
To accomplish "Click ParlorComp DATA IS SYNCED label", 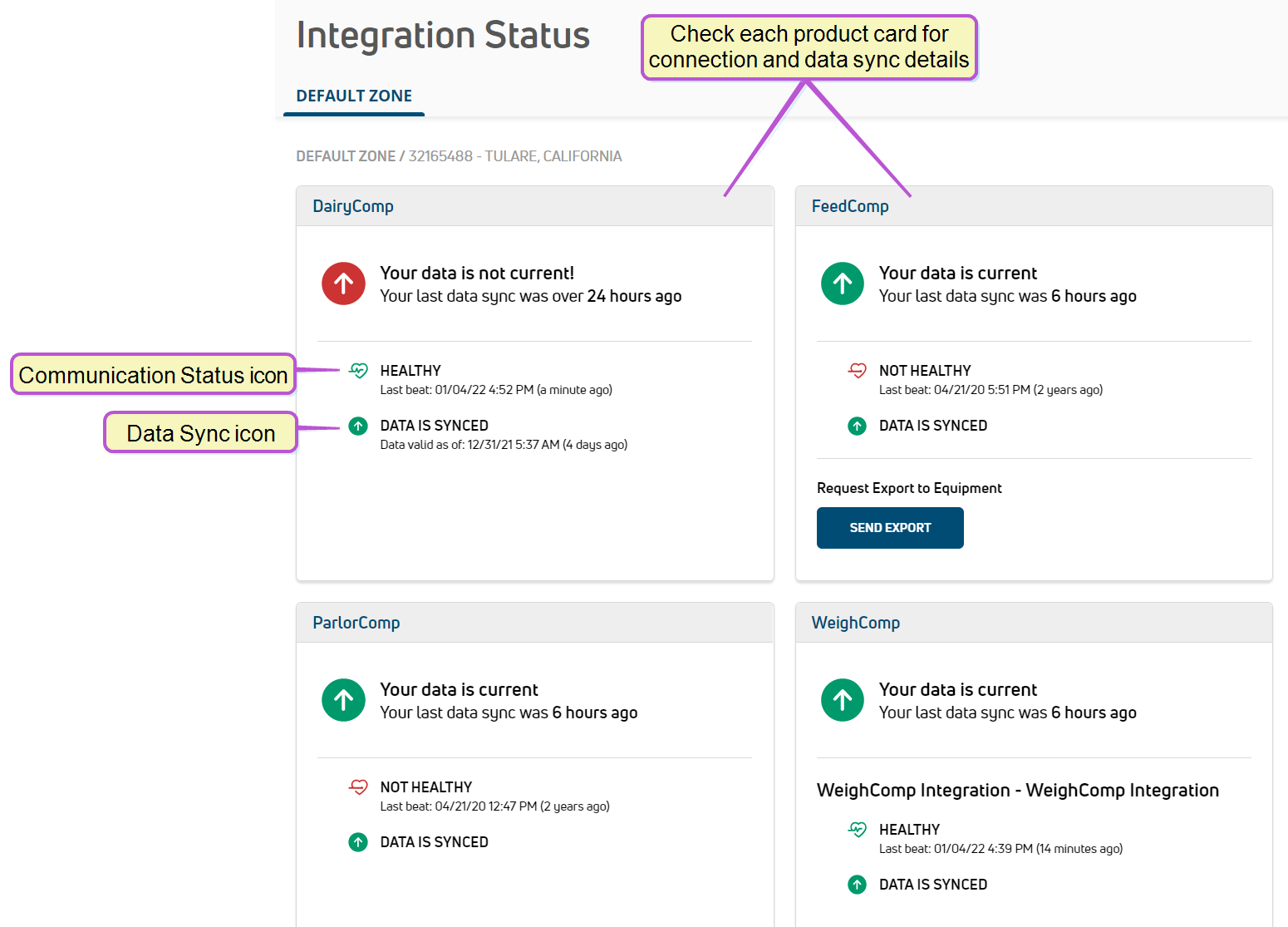I will pyautogui.click(x=435, y=842).
